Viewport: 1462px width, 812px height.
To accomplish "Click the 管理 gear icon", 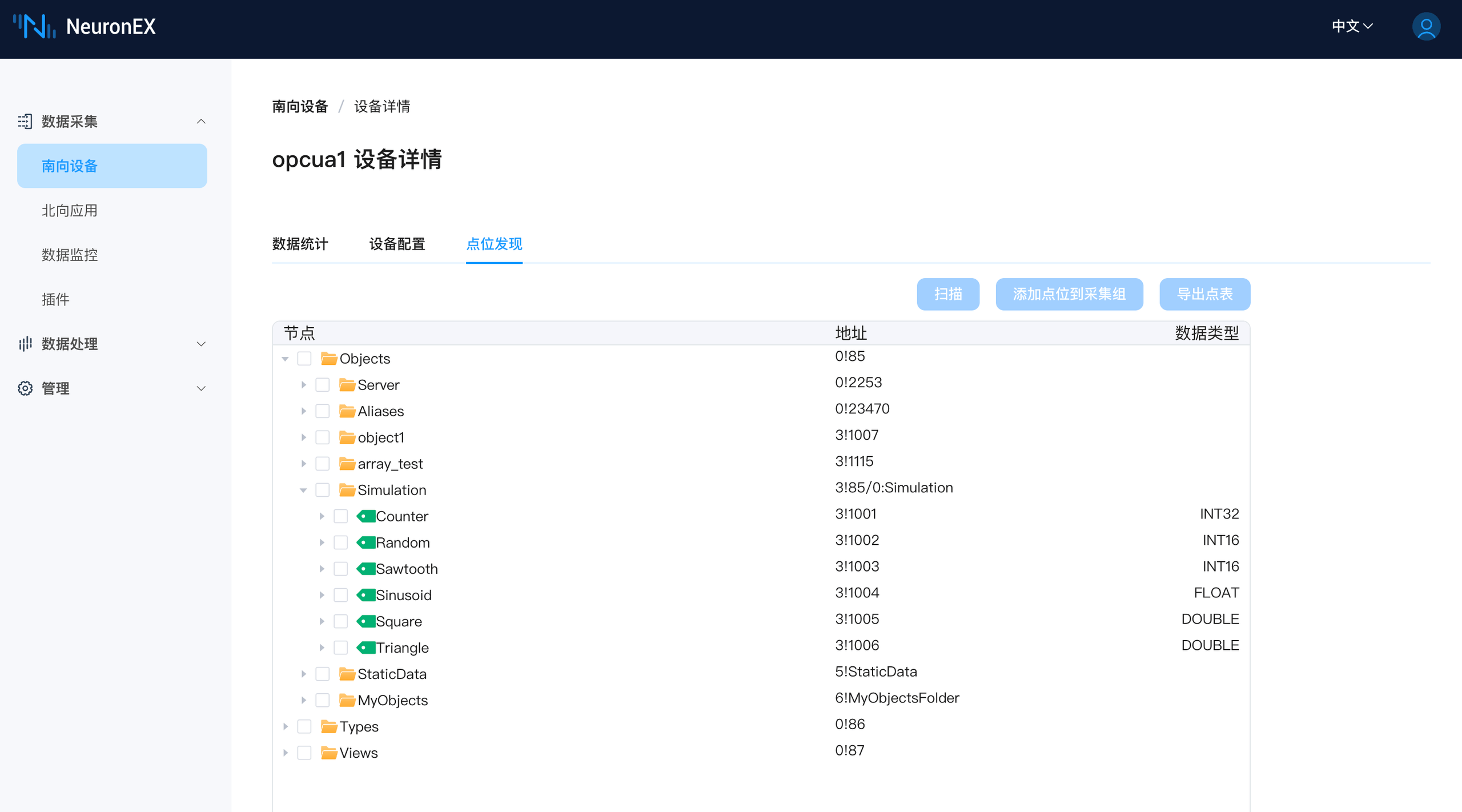I will tap(25, 388).
